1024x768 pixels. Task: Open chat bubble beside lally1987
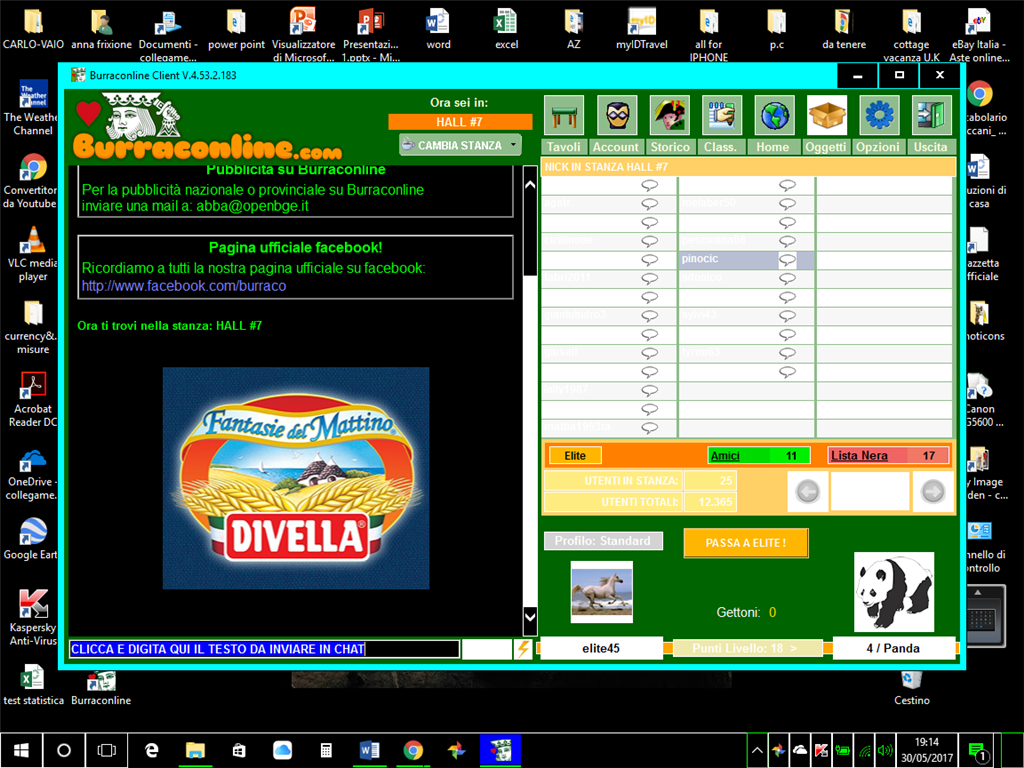pyautogui.click(x=649, y=391)
